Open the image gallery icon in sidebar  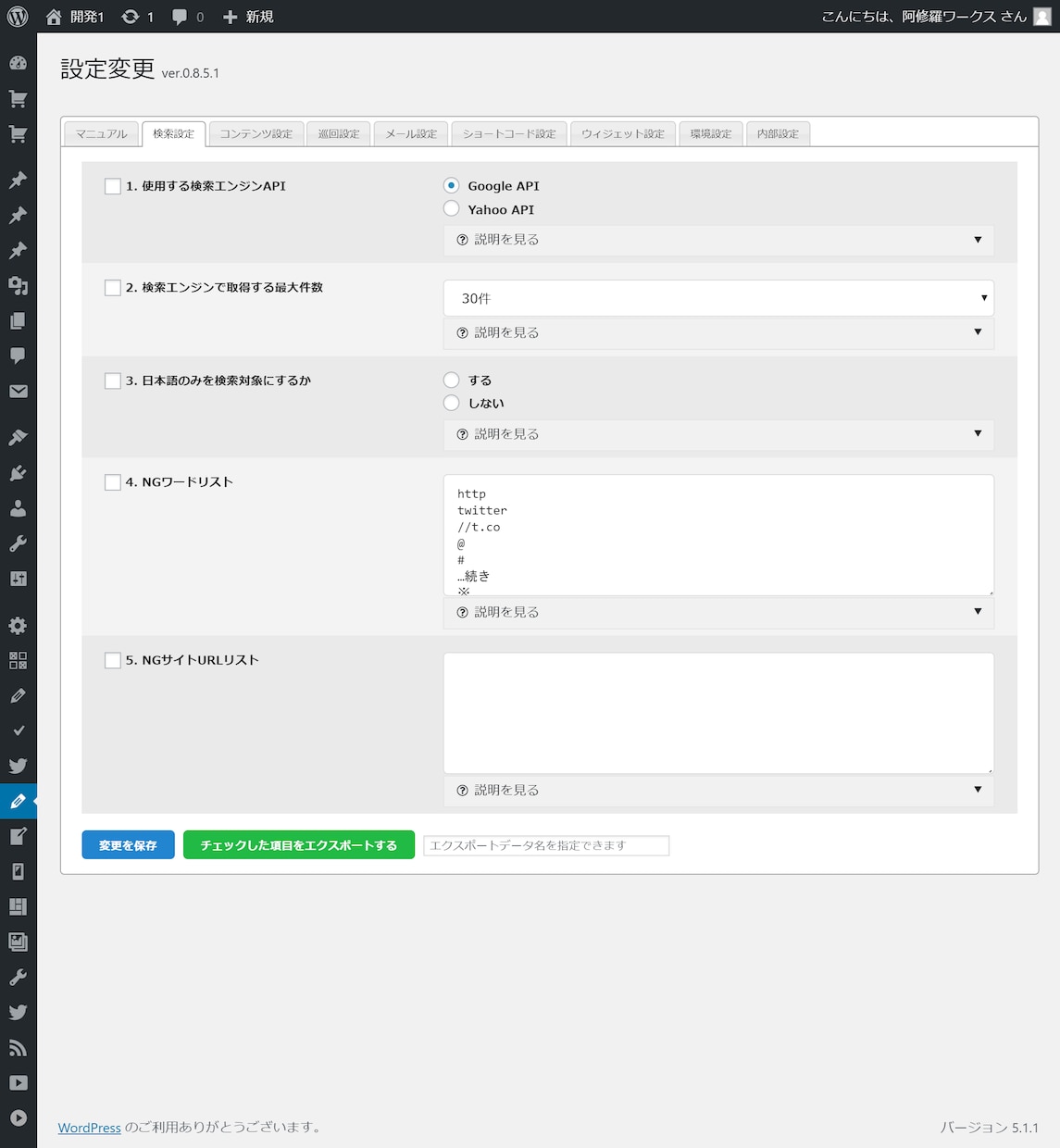point(18,942)
